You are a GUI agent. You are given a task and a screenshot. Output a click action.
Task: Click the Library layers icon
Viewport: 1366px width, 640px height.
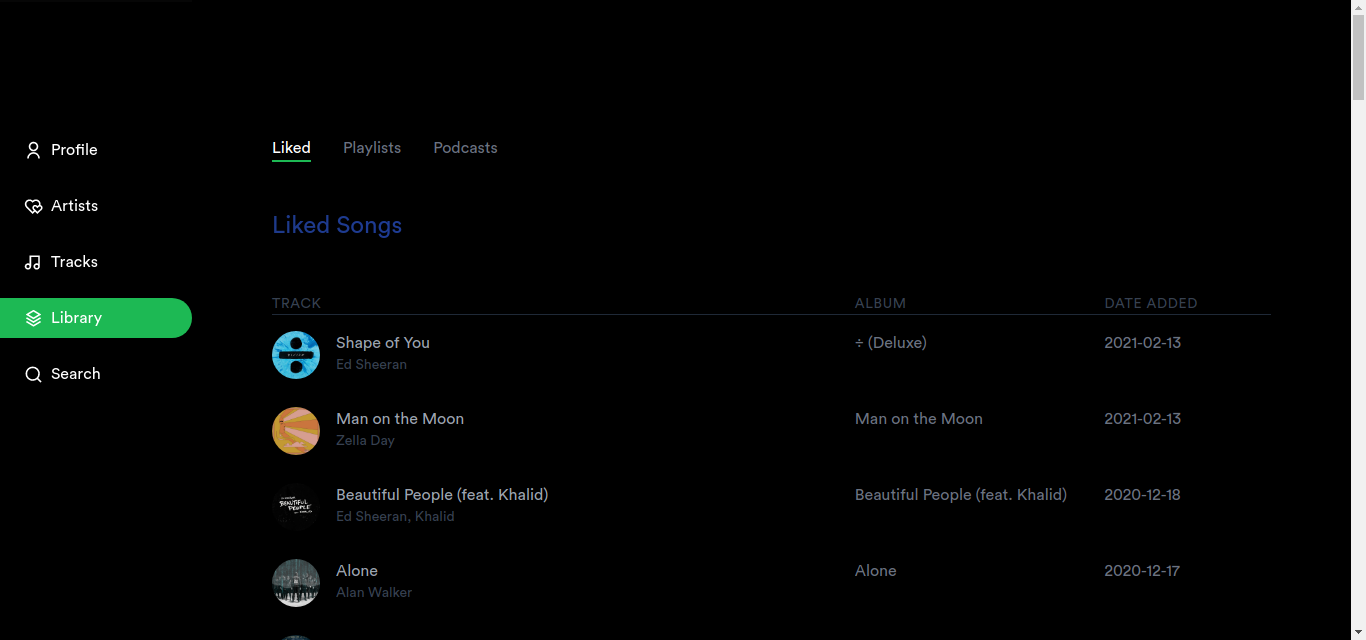(x=33, y=318)
